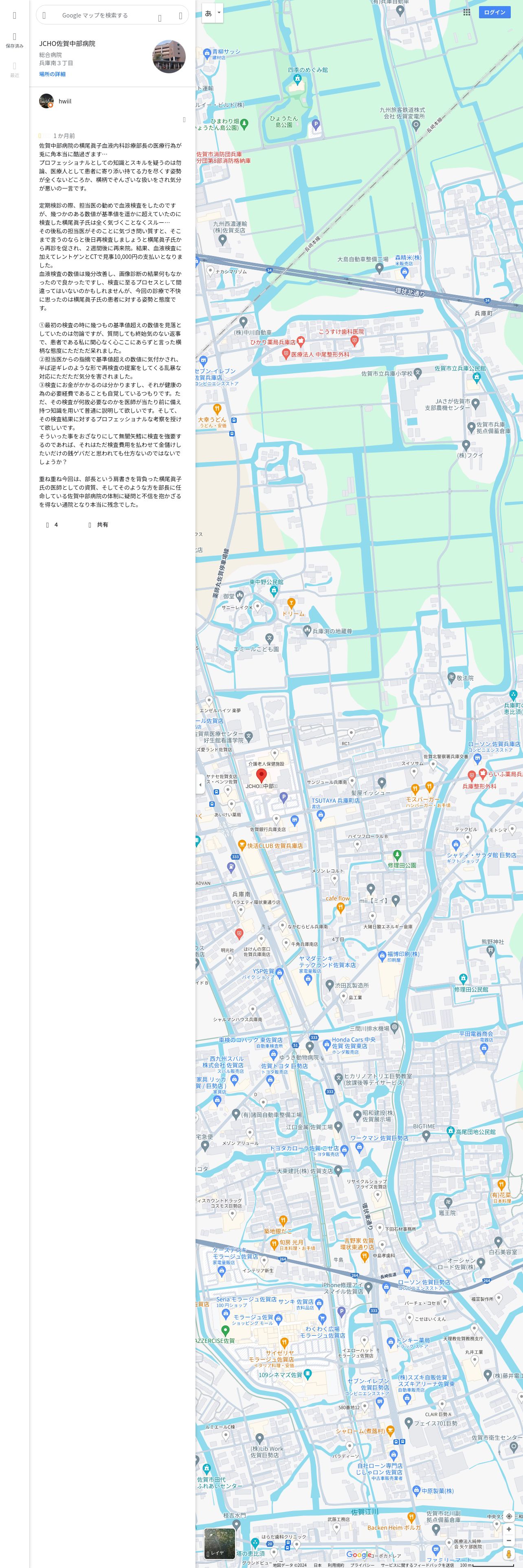523x1568 pixels.
Task: Select the TSUTAYA 兵庫町店 shop icon
Action: point(321,815)
